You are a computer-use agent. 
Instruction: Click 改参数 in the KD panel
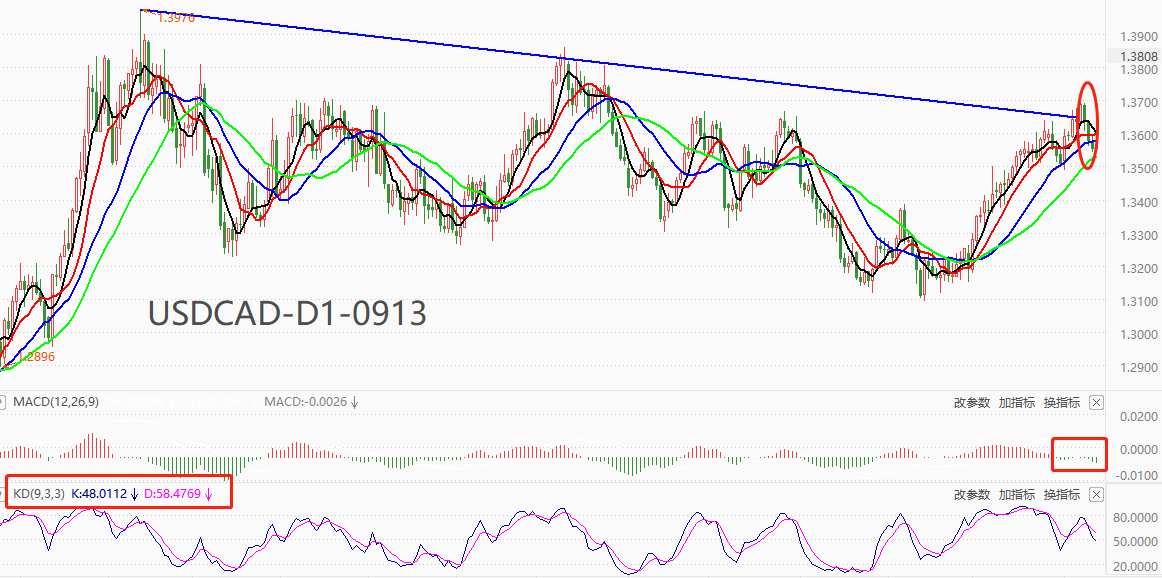(971, 494)
